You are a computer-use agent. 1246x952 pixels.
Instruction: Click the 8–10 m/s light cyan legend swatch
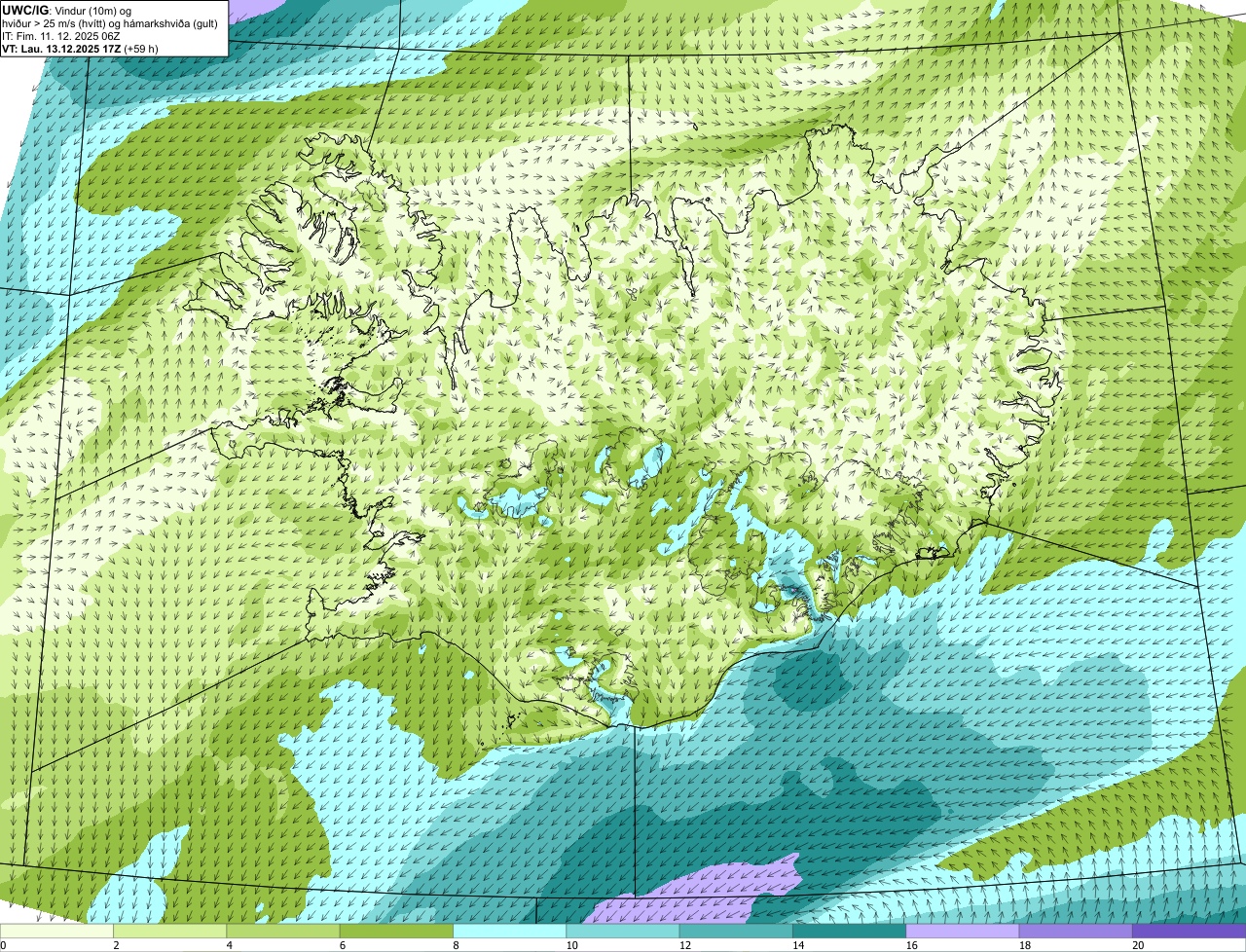[x=510, y=931]
